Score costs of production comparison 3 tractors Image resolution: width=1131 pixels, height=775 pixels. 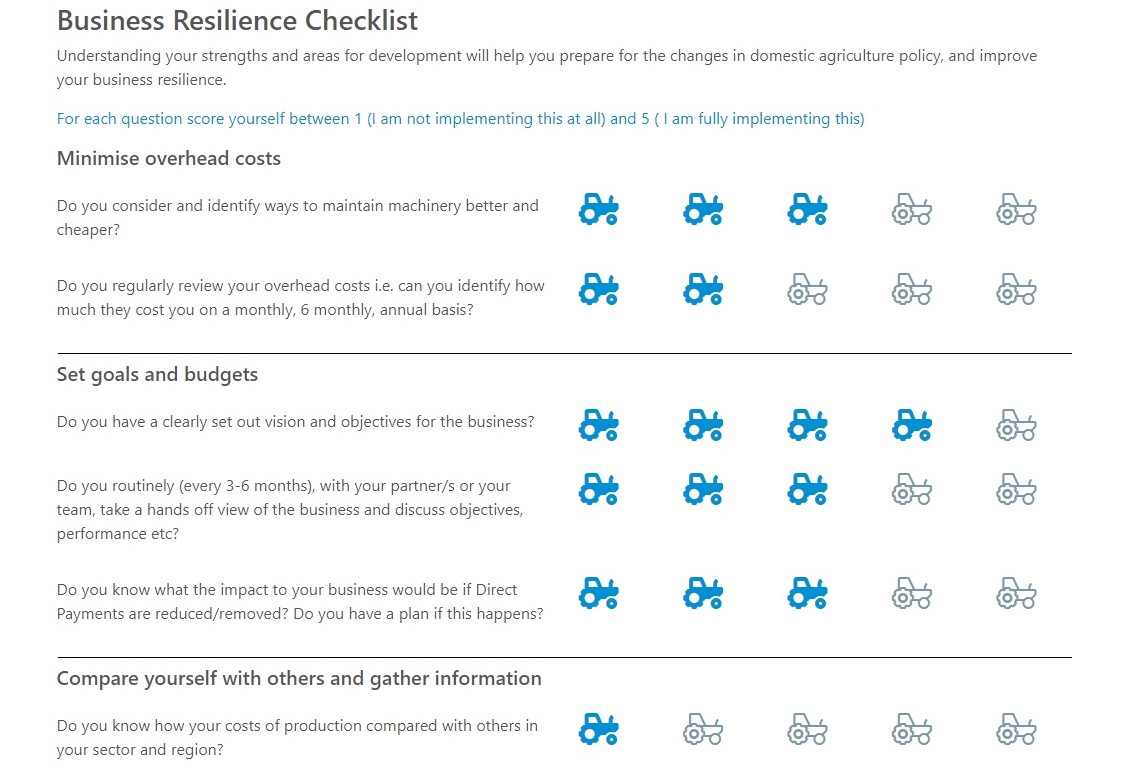(x=807, y=730)
